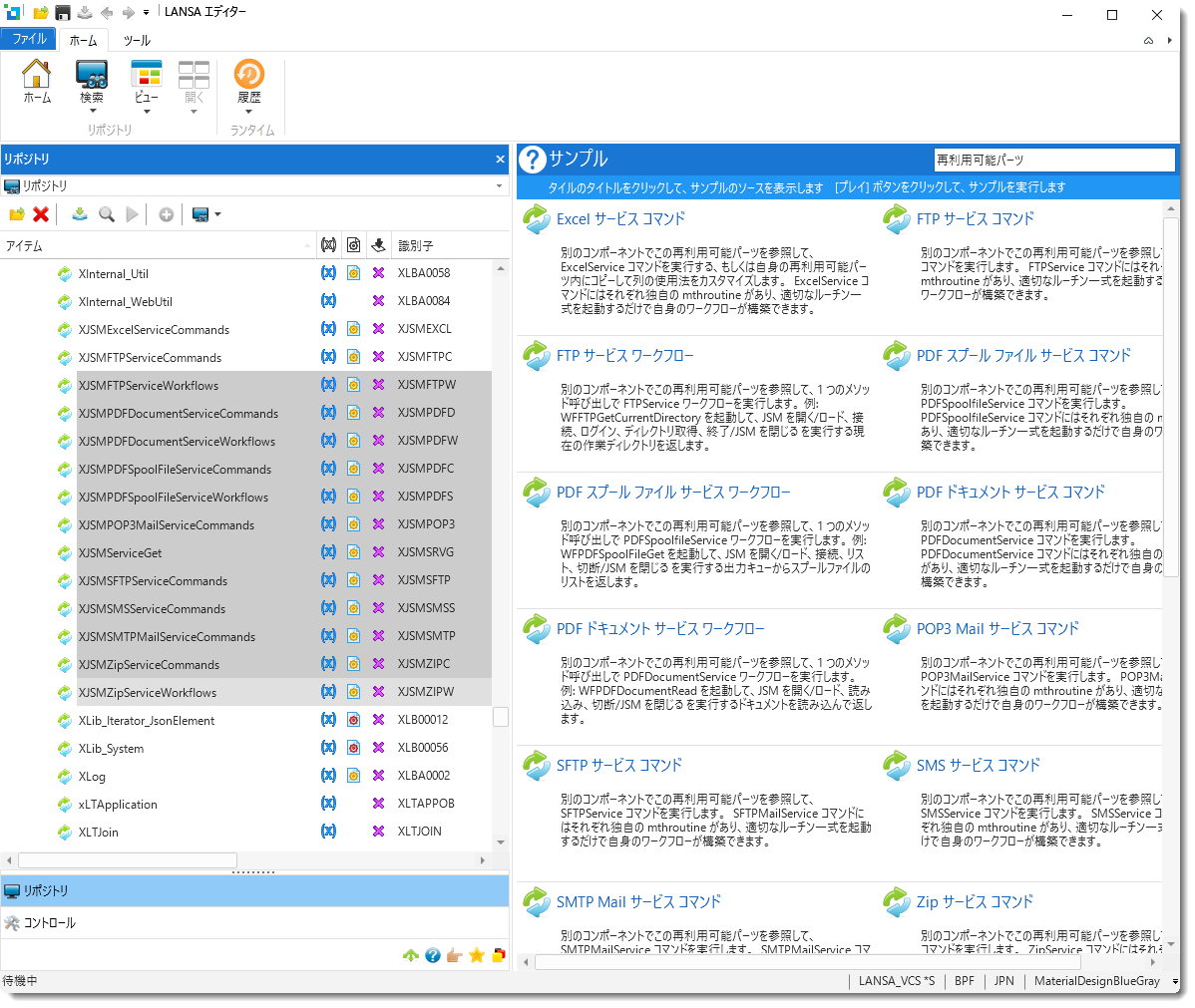
Task: Click the grey play run icon
Action: coord(133,214)
